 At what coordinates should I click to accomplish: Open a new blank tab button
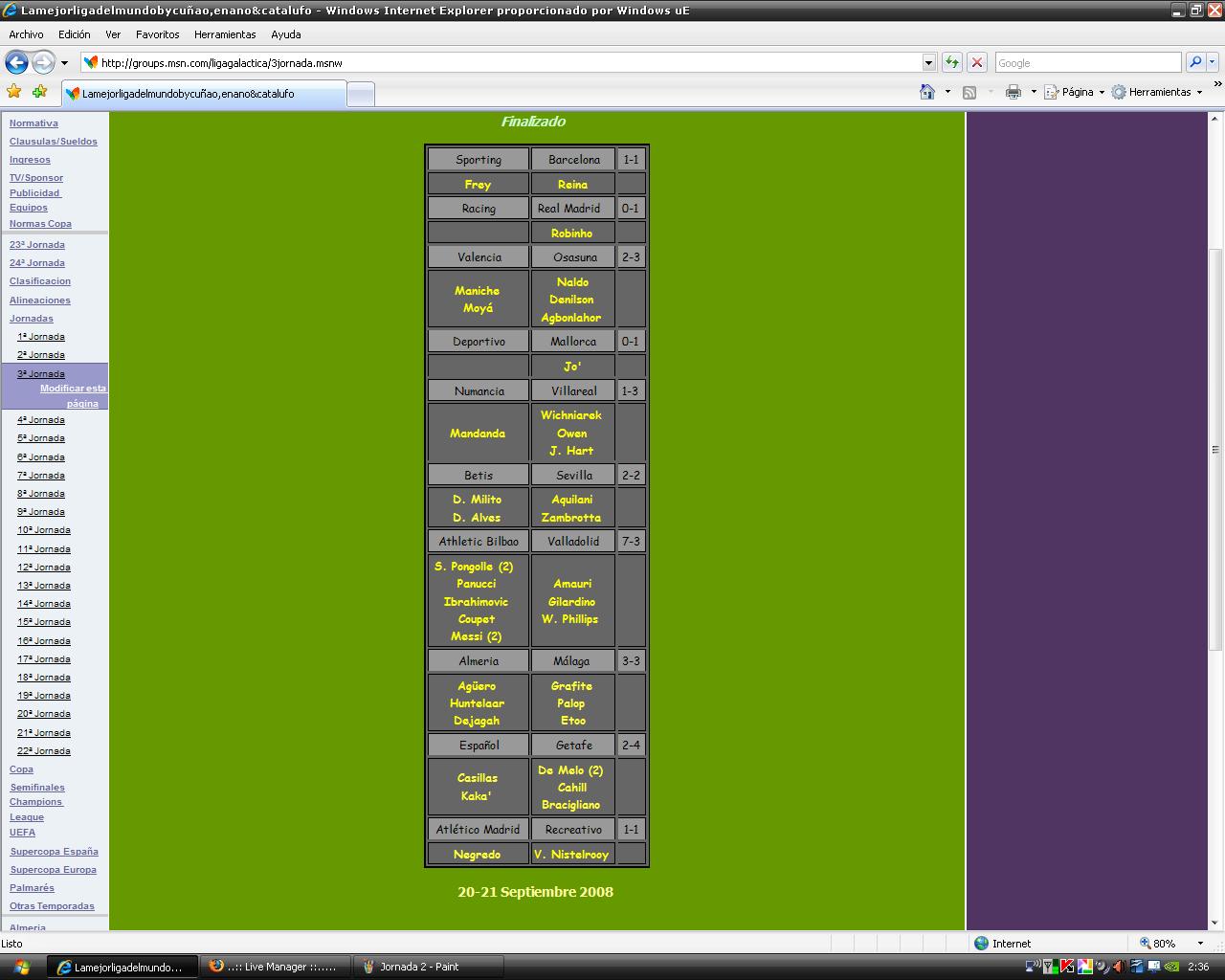360,94
